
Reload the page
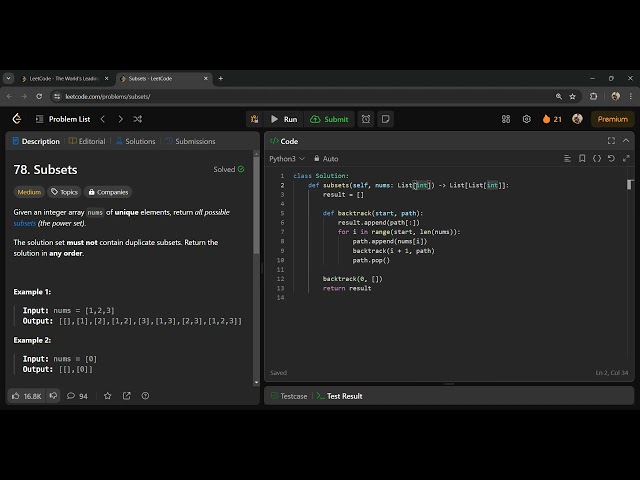39,96
